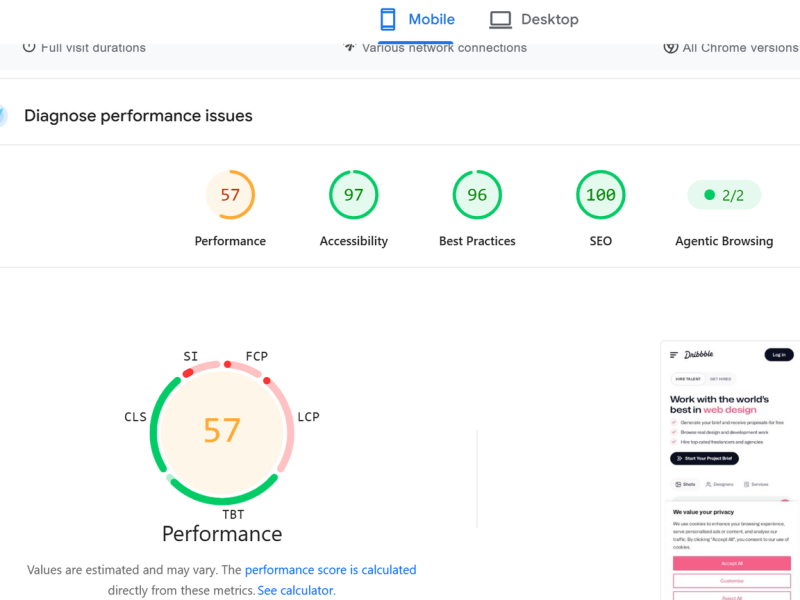Click the clock icon beside 'Full visit durations'
The image size is (800, 600).
[29, 47]
